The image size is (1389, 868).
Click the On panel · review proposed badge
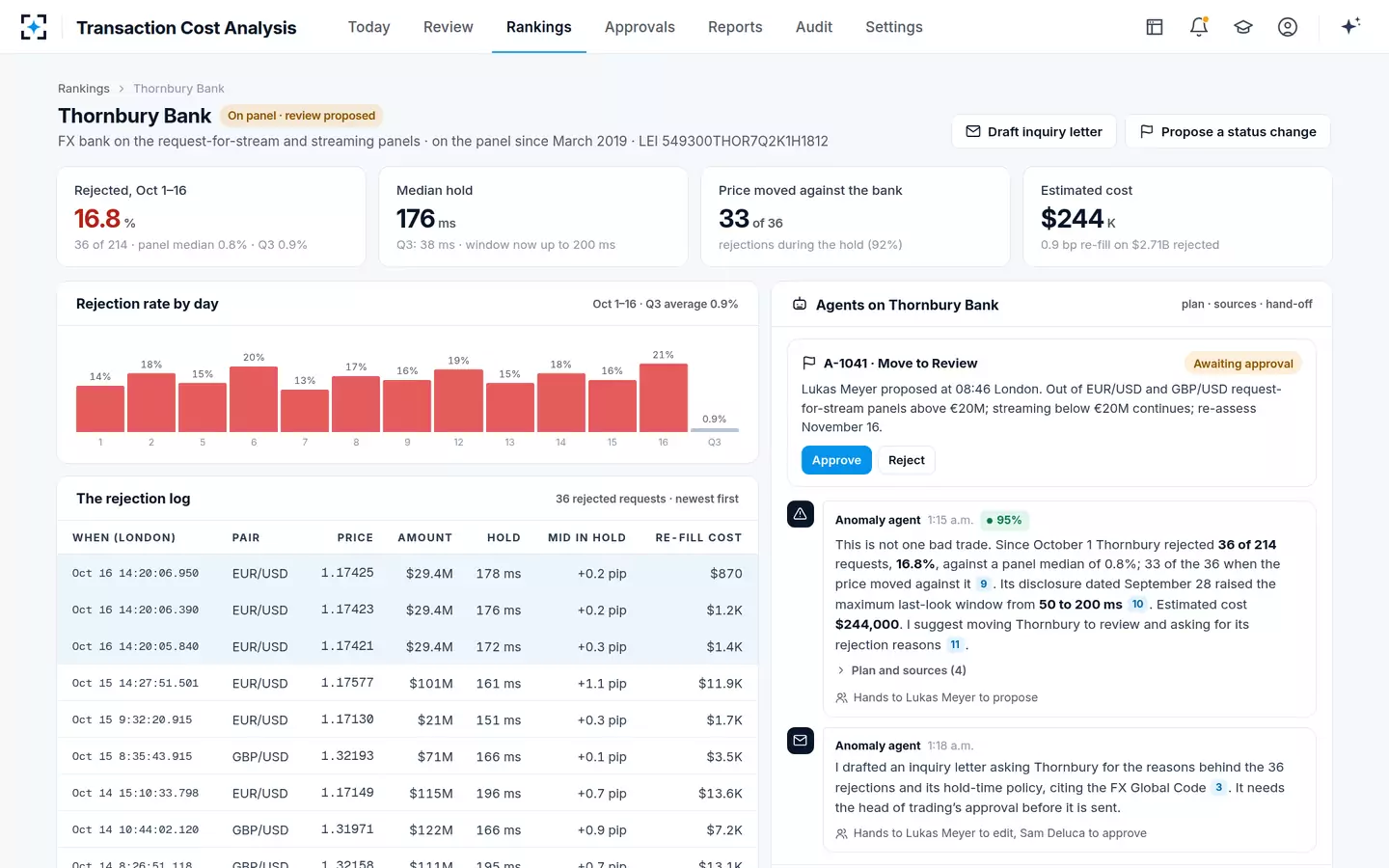point(301,116)
